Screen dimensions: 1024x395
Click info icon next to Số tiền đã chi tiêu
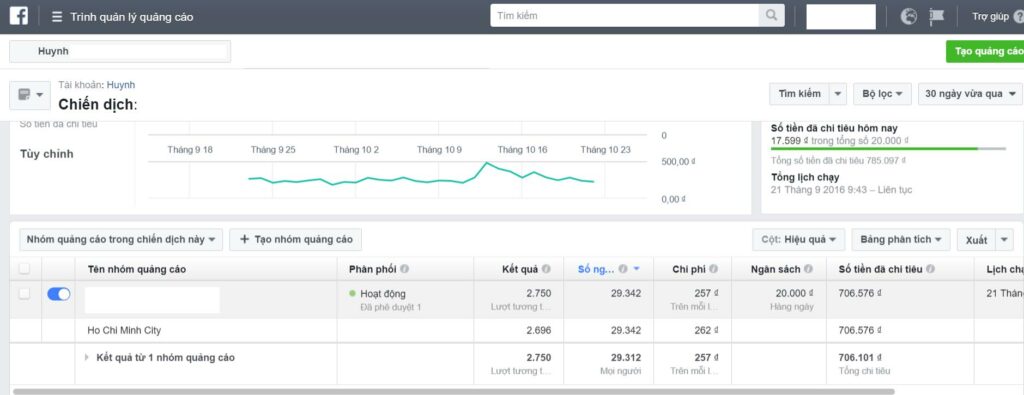pyautogui.click(x=930, y=269)
